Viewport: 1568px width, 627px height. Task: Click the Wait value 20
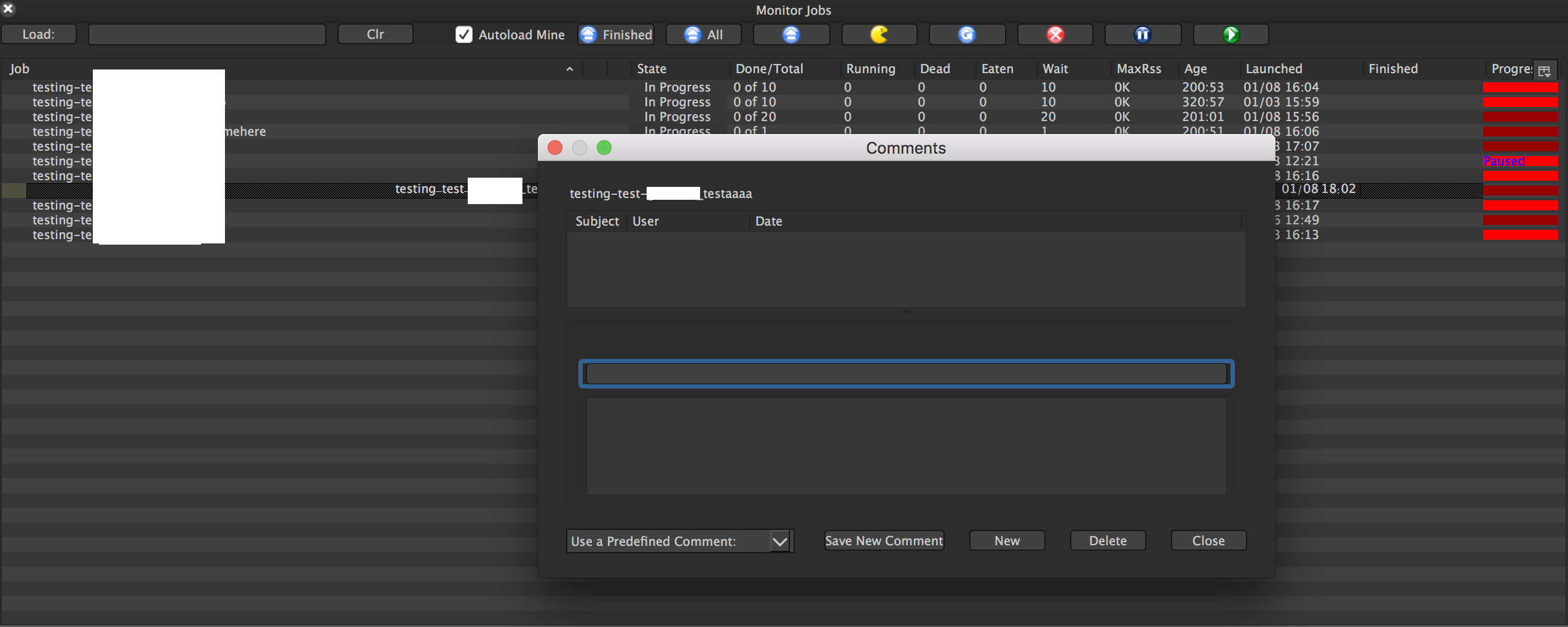[x=1048, y=117]
